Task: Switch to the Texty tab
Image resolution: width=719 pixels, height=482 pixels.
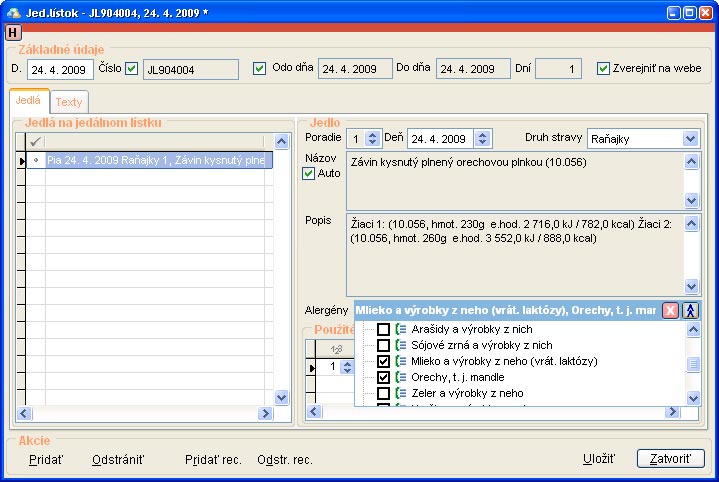Action: tap(69, 102)
